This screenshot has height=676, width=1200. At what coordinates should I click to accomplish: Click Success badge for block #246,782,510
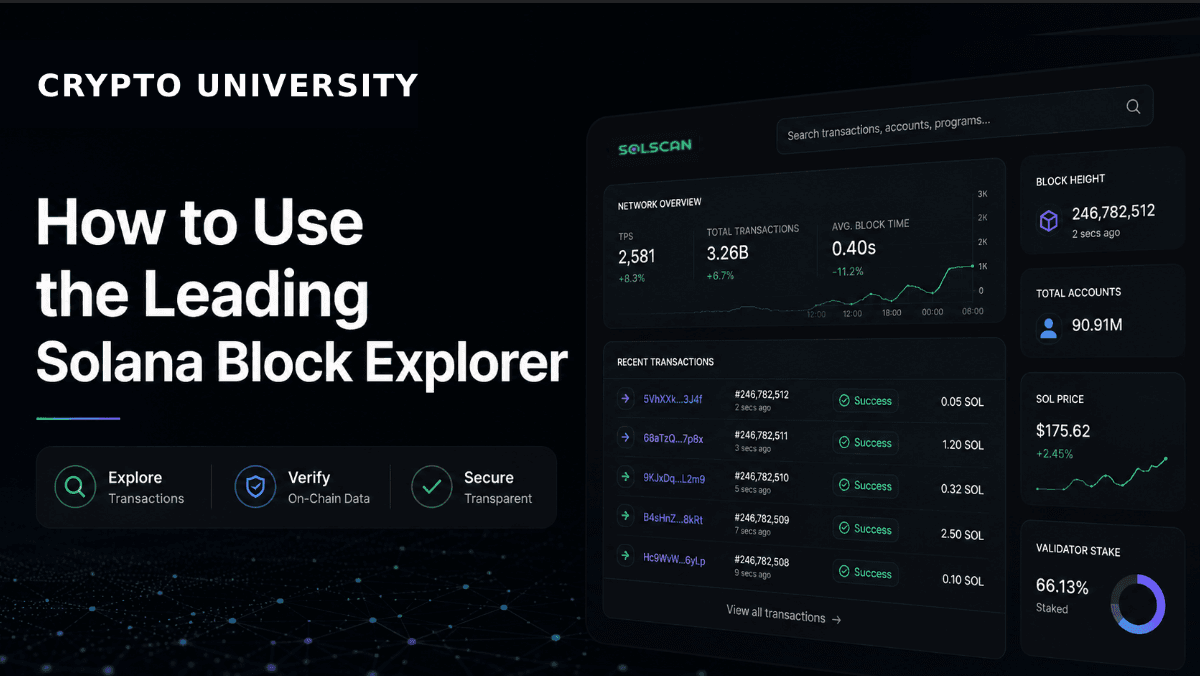[865, 486]
